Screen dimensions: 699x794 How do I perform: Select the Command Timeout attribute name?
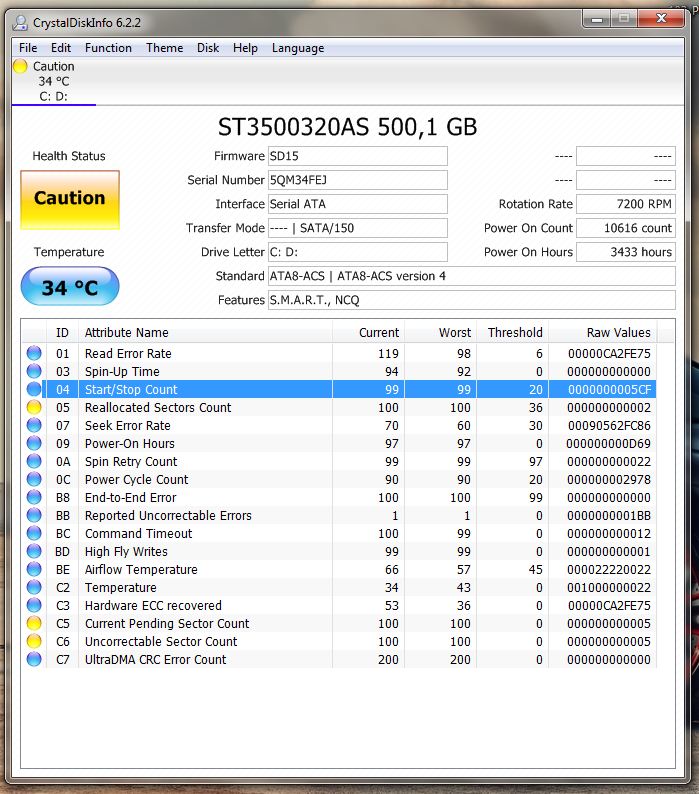(x=139, y=533)
